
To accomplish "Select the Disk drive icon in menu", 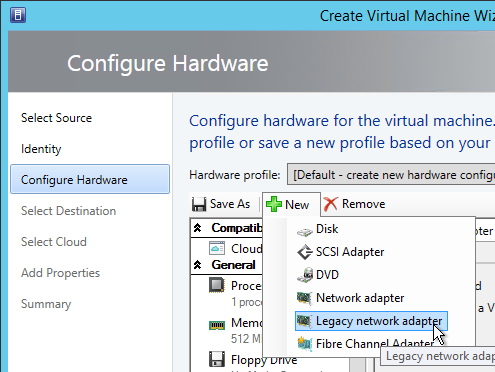I will pyautogui.click(x=304, y=231).
